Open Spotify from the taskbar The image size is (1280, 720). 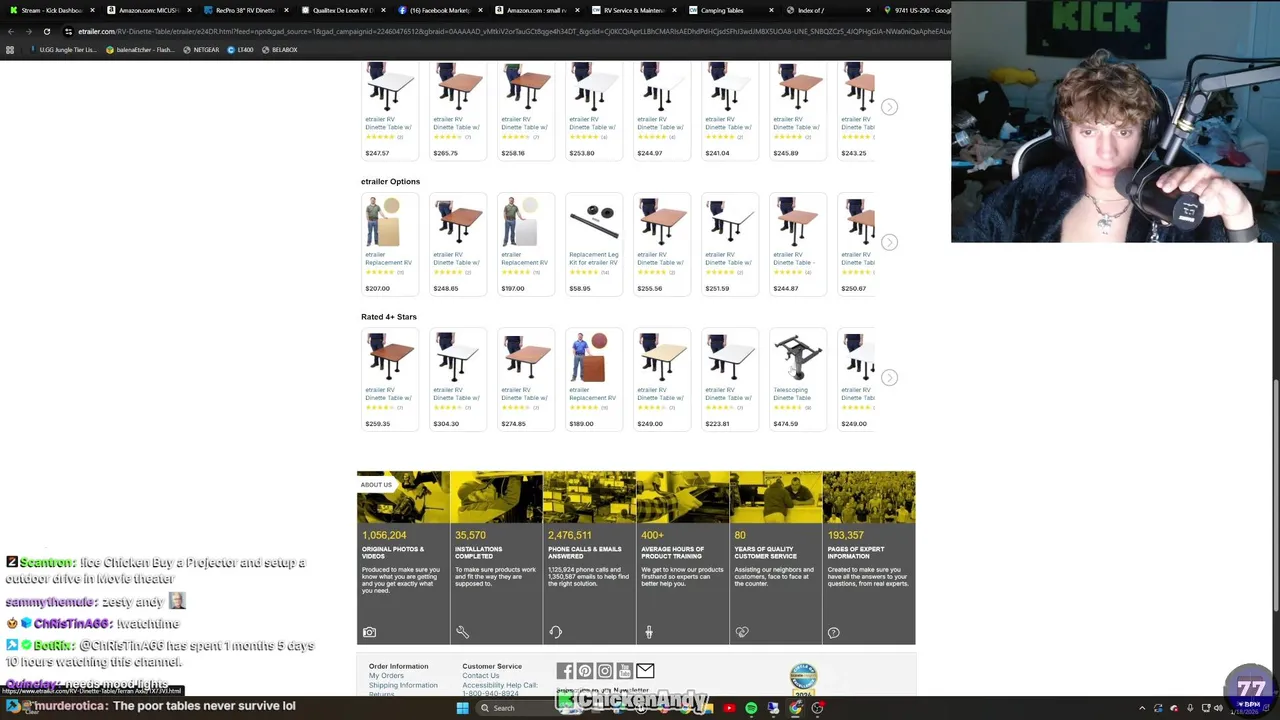(x=751, y=708)
